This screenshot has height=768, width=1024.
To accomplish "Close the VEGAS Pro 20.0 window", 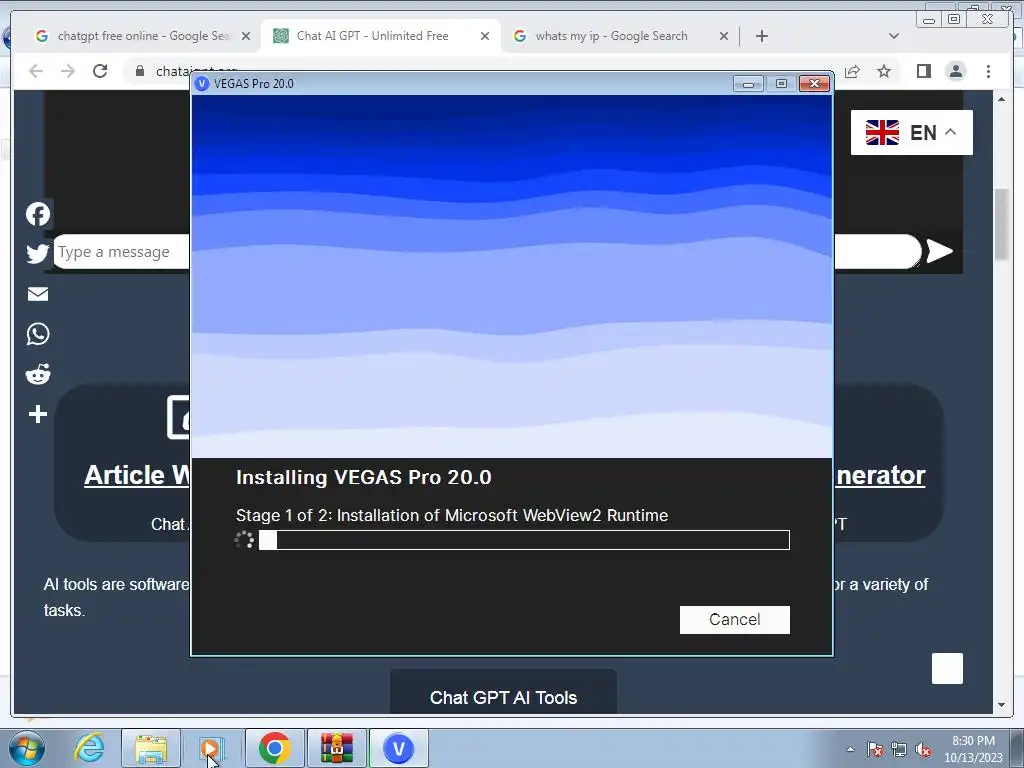I will point(814,84).
